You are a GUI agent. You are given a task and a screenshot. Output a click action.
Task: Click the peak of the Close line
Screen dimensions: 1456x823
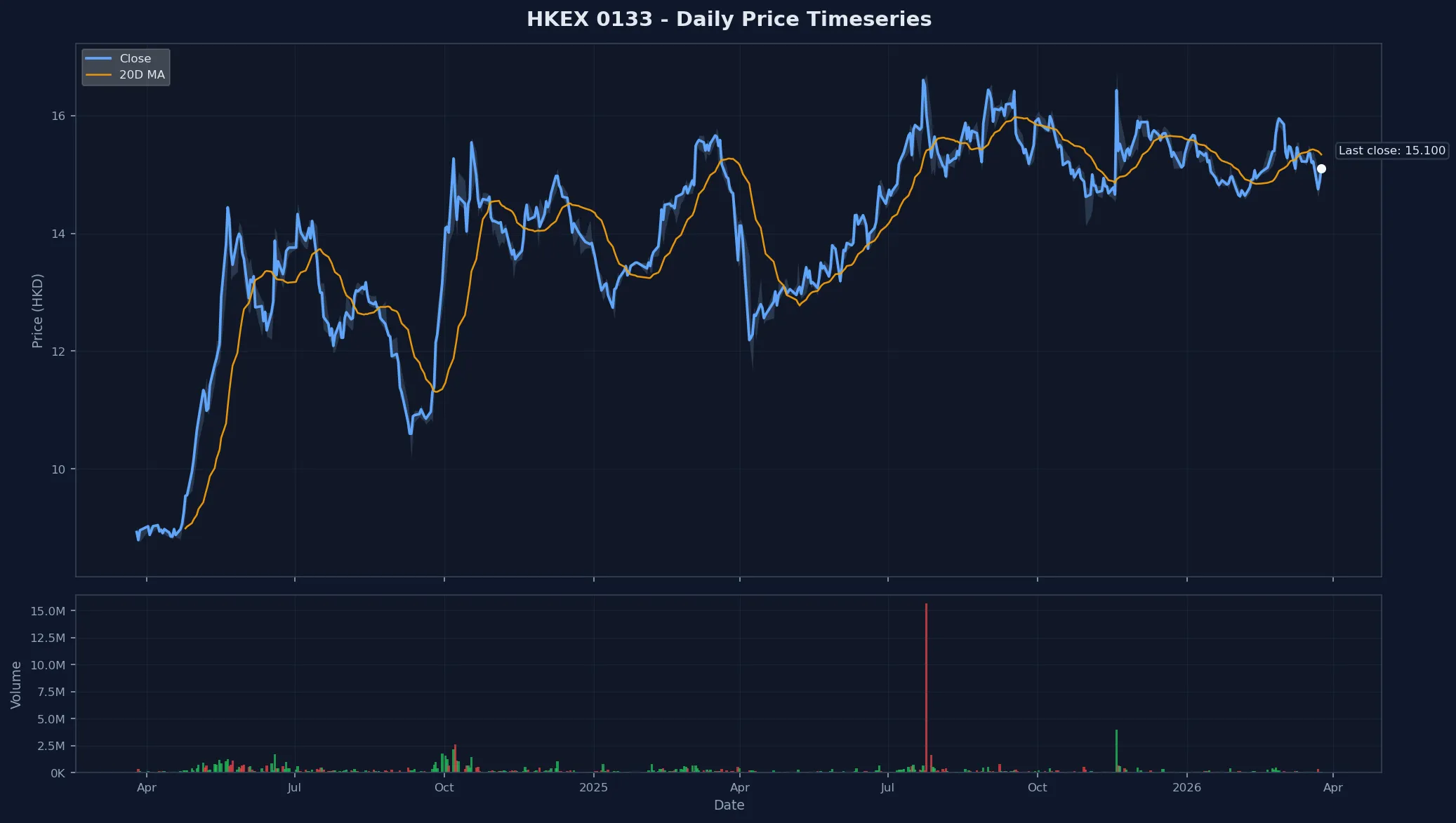point(924,81)
